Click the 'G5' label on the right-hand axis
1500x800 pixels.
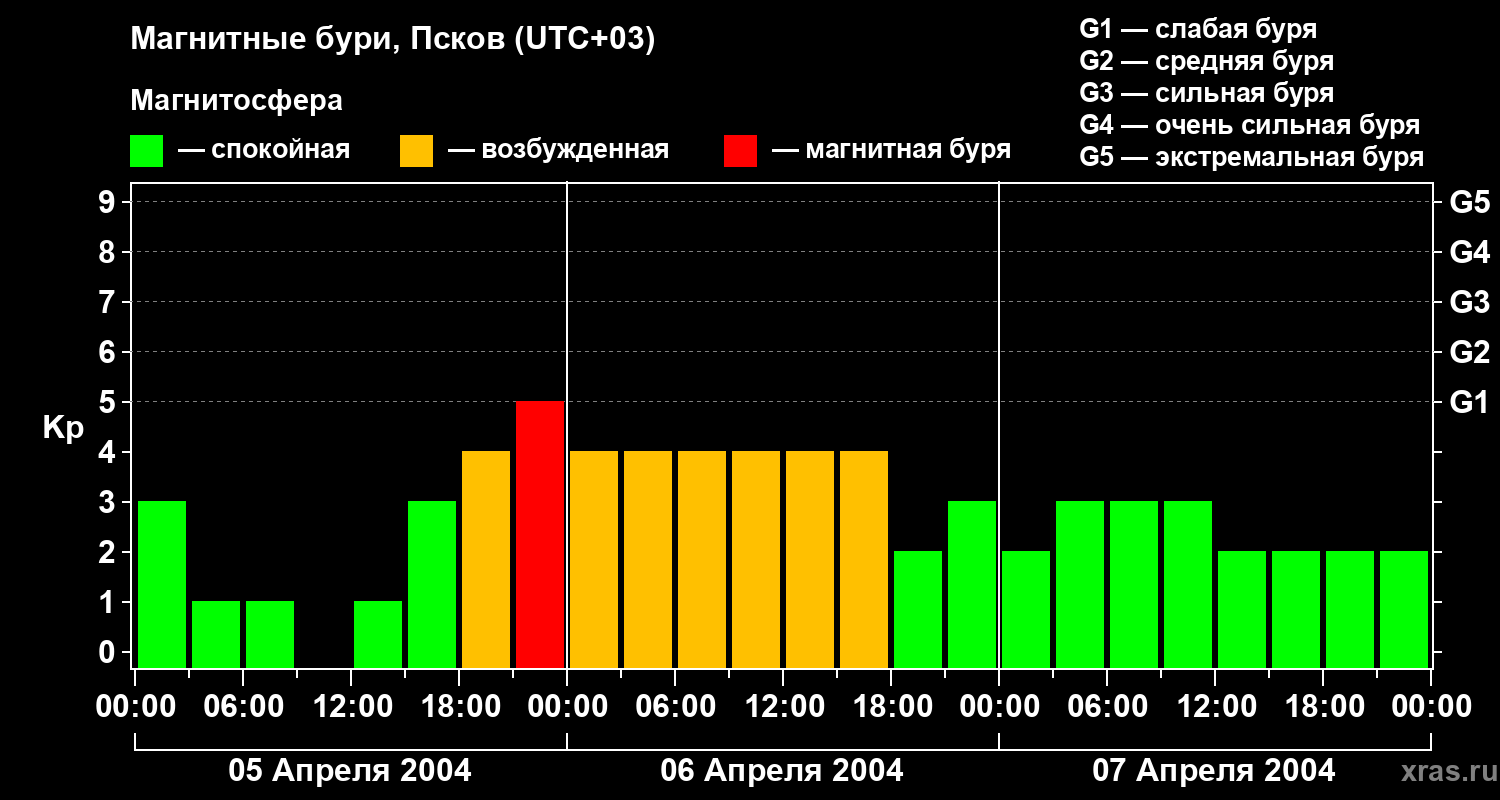coord(1470,202)
